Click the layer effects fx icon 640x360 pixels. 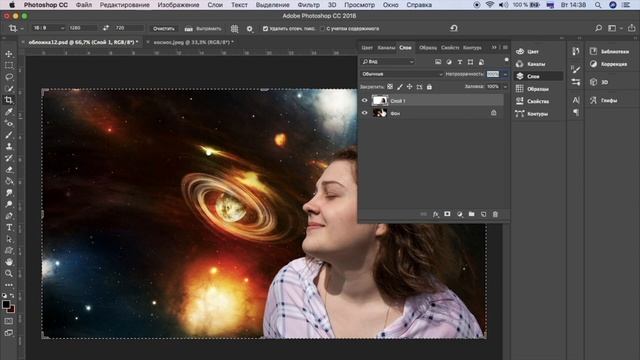[436, 214]
